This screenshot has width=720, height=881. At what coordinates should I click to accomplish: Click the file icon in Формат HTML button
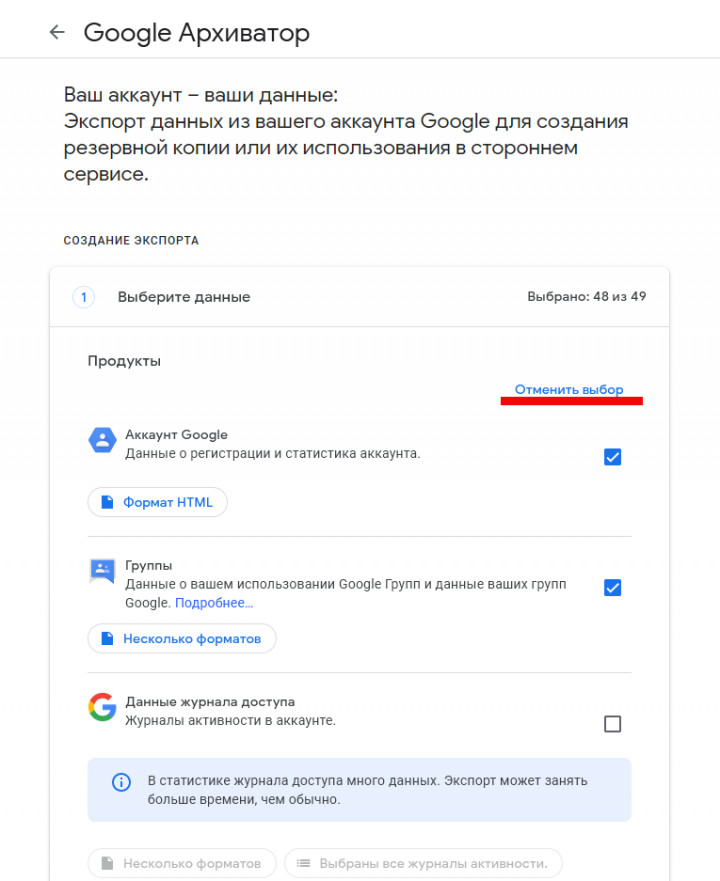[x=107, y=502]
